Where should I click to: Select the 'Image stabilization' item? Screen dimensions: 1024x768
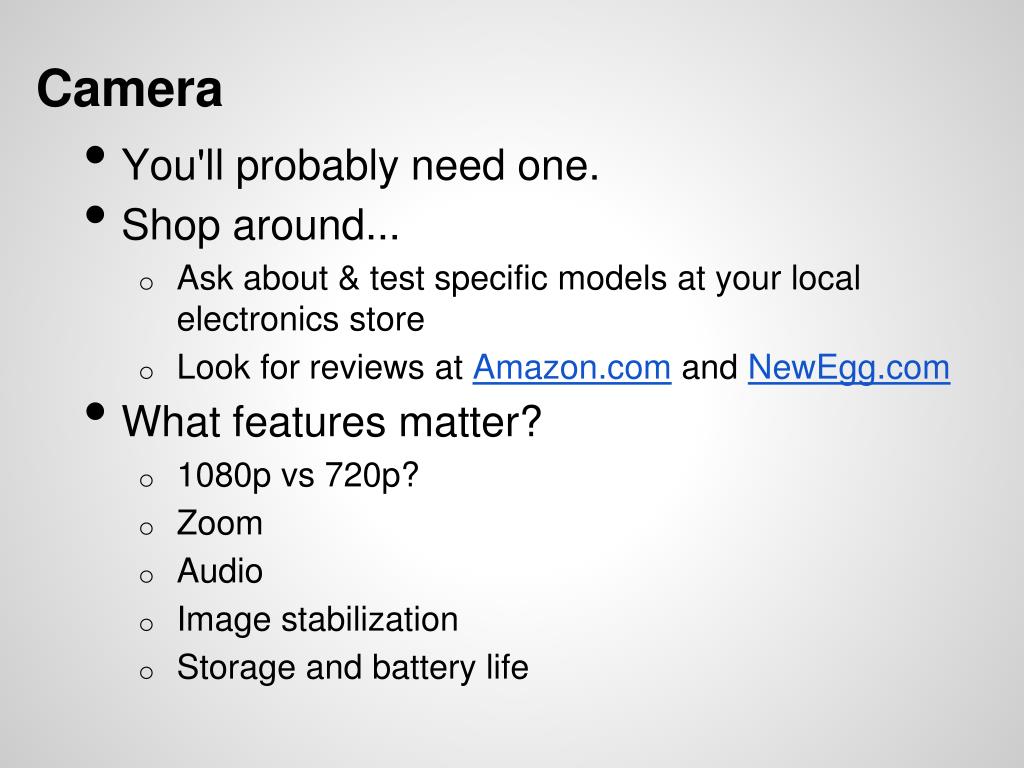coord(317,620)
